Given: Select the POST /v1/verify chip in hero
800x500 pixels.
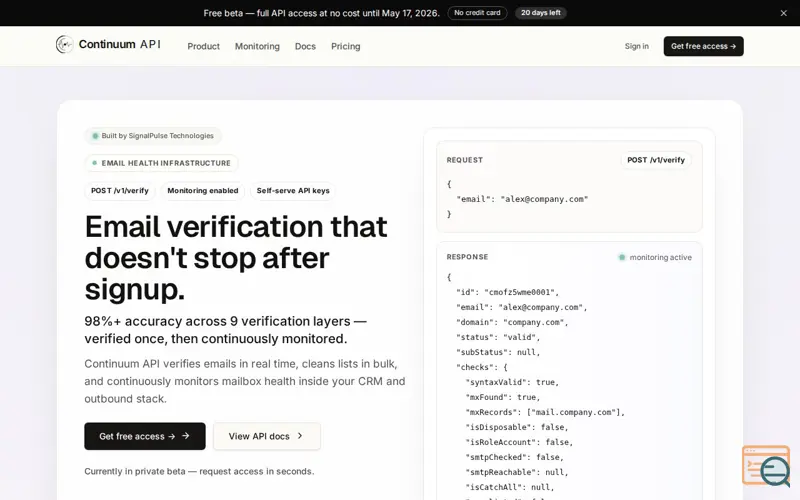Looking at the screenshot, I should pos(120,191).
